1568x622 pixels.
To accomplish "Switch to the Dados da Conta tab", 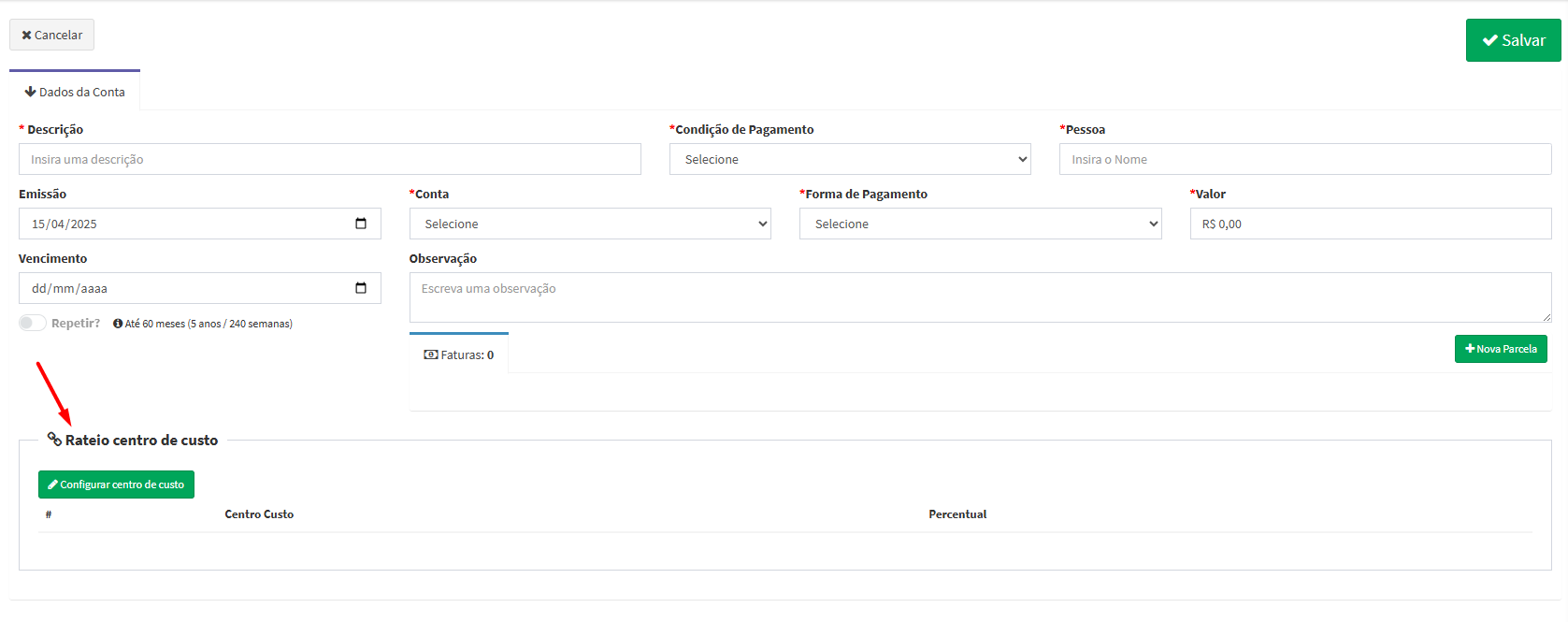I will [x=75, y=92].
